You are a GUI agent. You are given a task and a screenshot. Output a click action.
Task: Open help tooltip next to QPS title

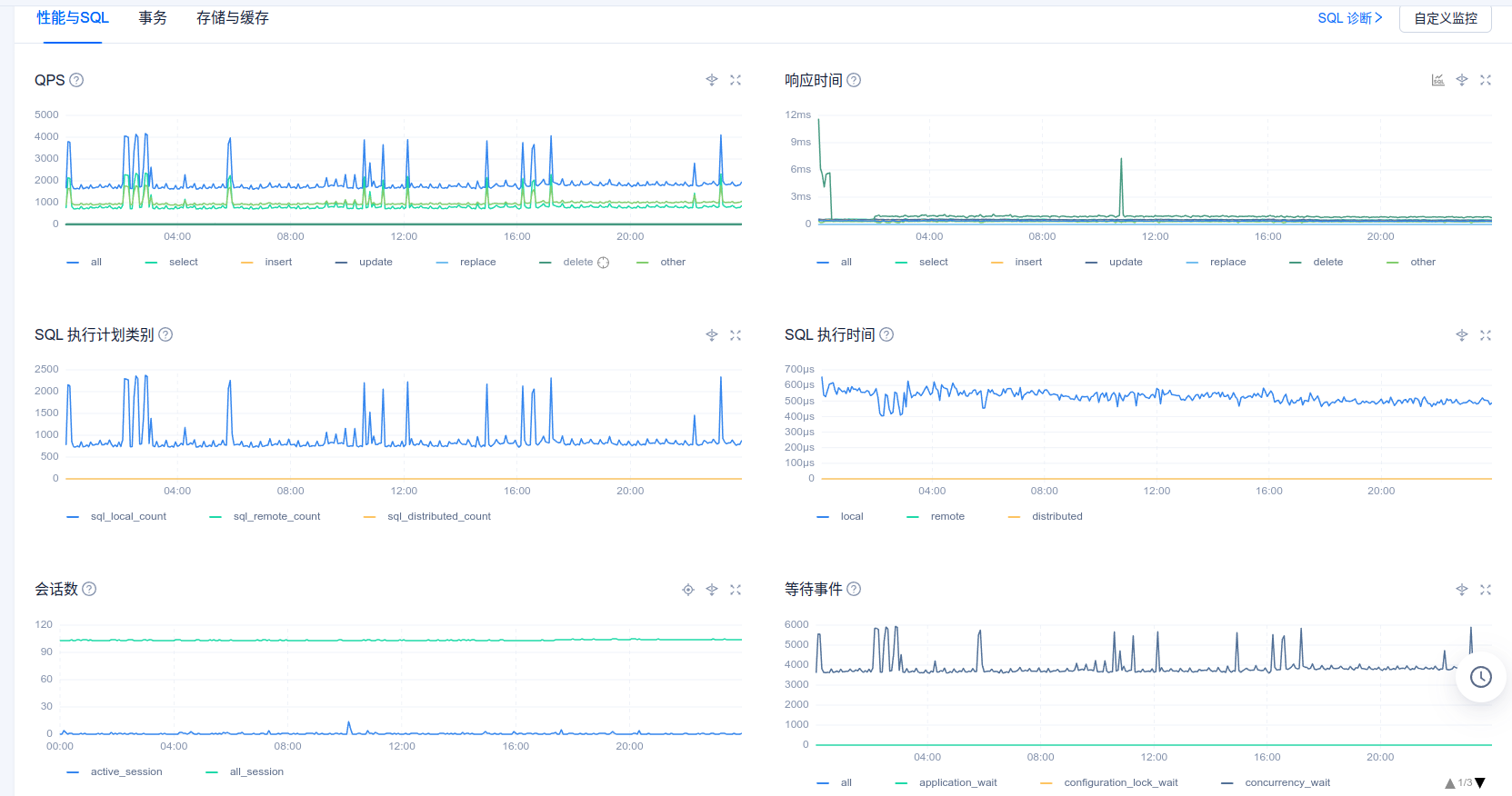coord(76,80)
